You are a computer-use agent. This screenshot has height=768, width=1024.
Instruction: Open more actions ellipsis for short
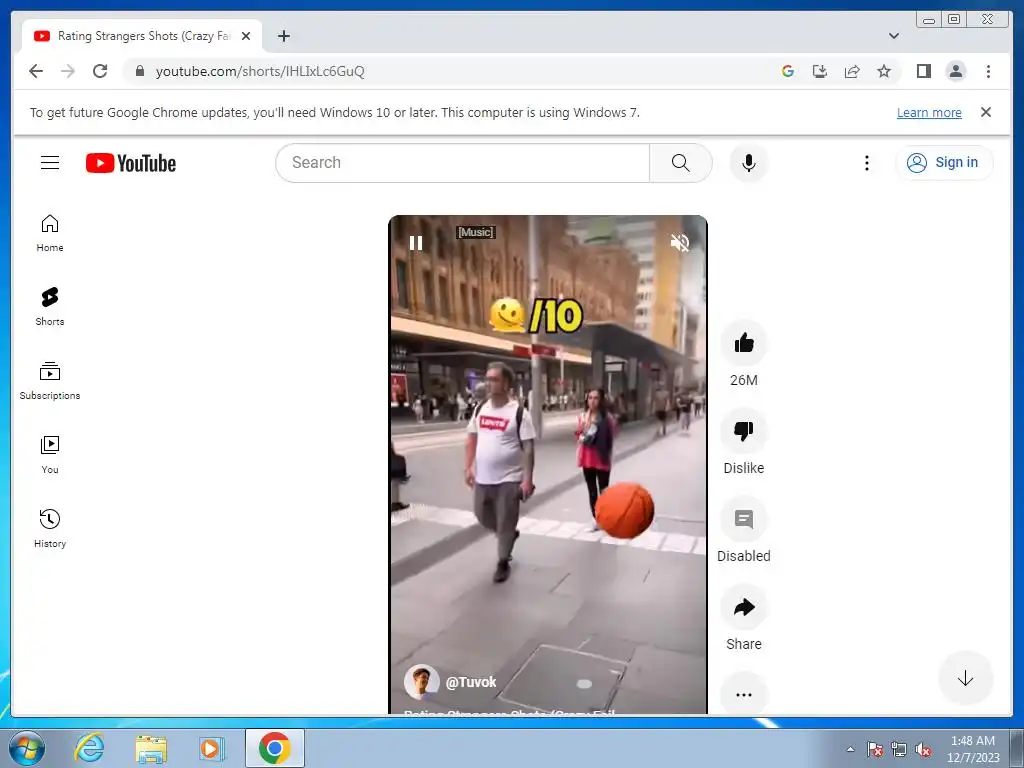744,694
